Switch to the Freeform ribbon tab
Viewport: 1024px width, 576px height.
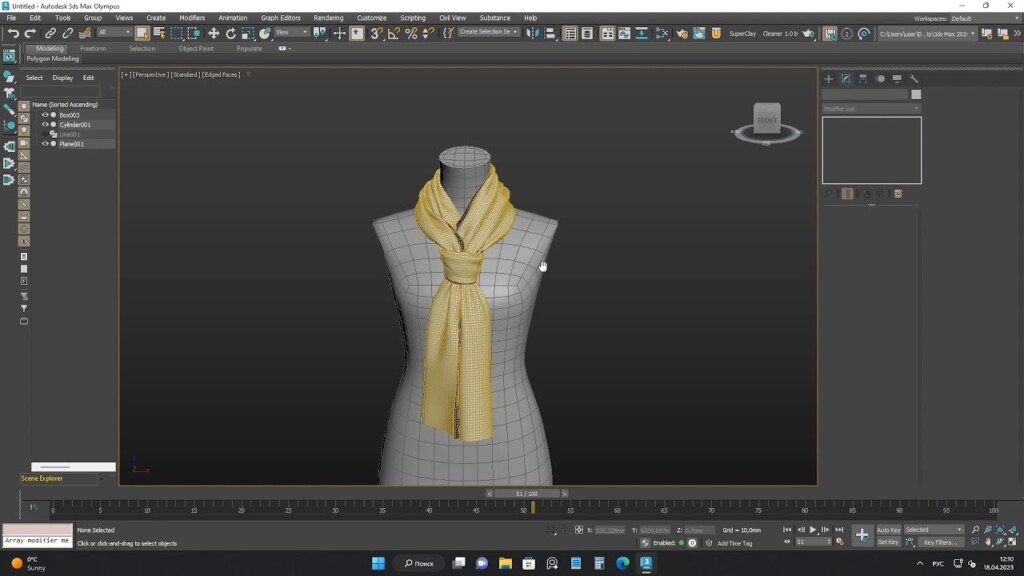click(95, 47)
